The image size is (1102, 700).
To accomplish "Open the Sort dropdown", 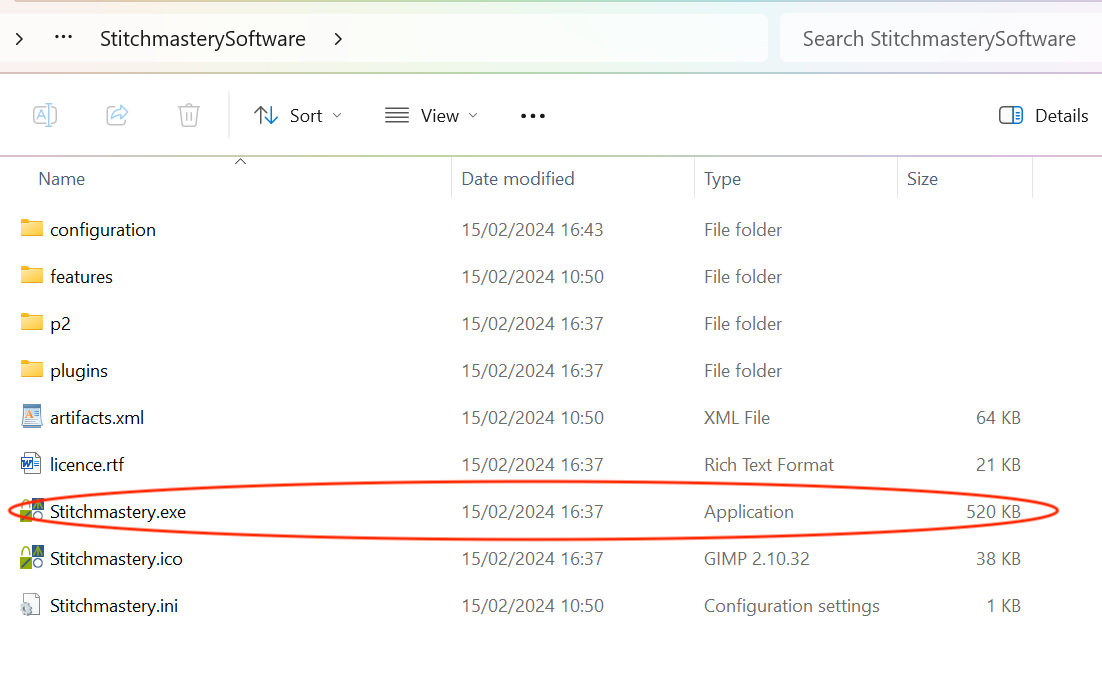I will click(x=298, y=115).
